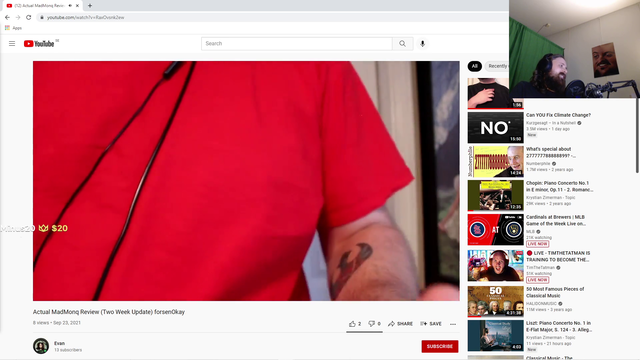
Task: Click the Numberphile channel name
Action: pos(538,164)
